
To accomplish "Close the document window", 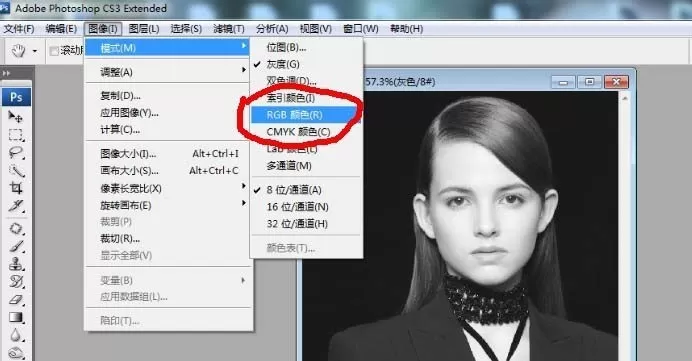I will (x=617, y=82).
